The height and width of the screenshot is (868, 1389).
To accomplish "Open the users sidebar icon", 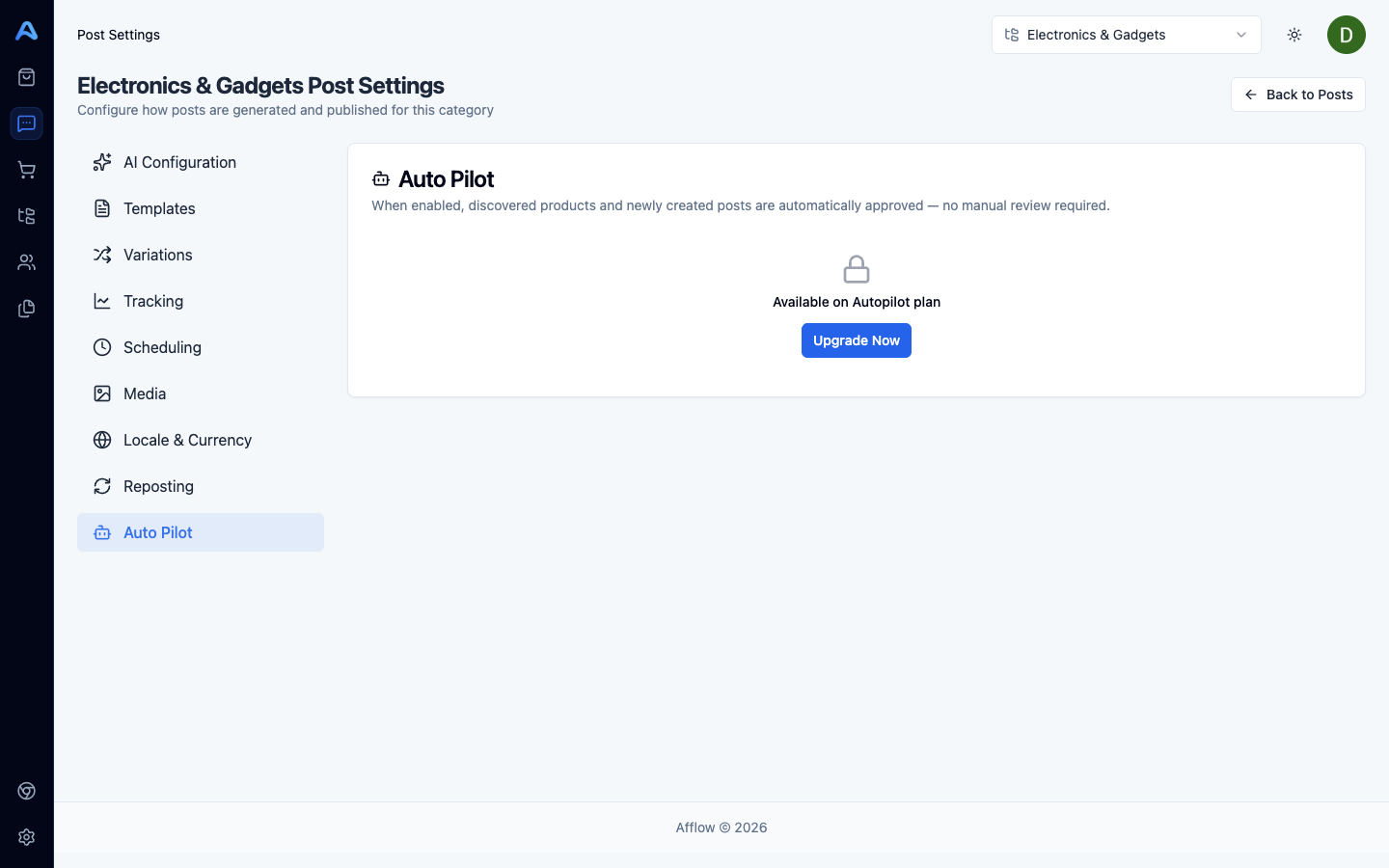I will coord(27,262).
